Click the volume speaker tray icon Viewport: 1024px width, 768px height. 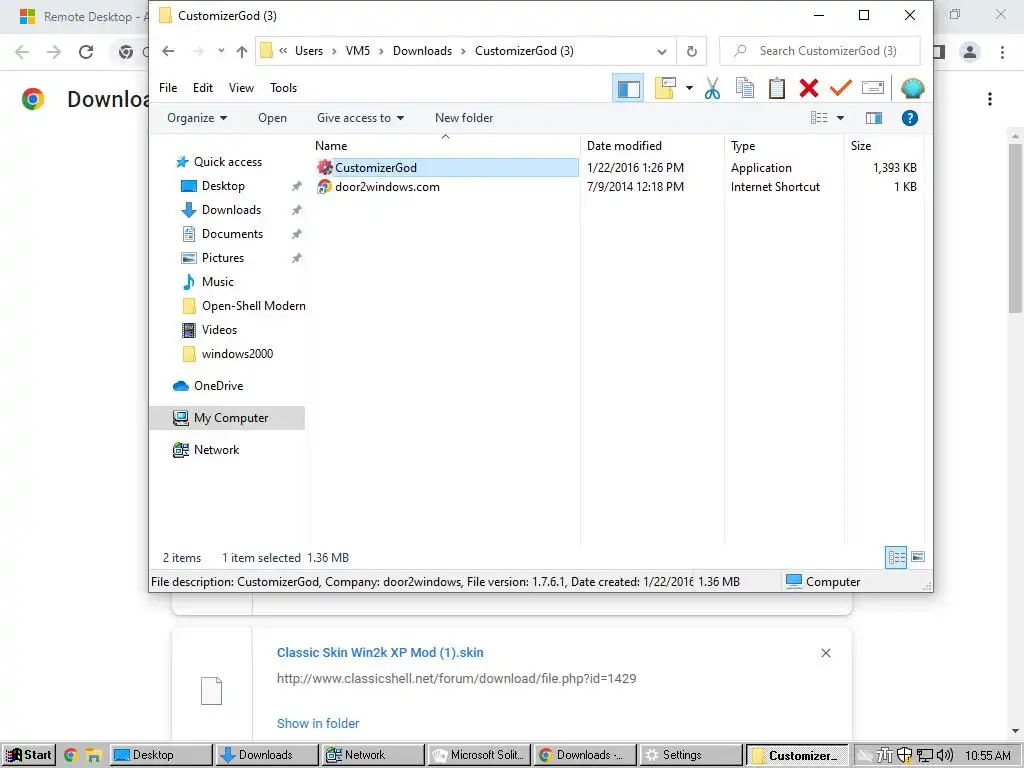click(944, 756)
